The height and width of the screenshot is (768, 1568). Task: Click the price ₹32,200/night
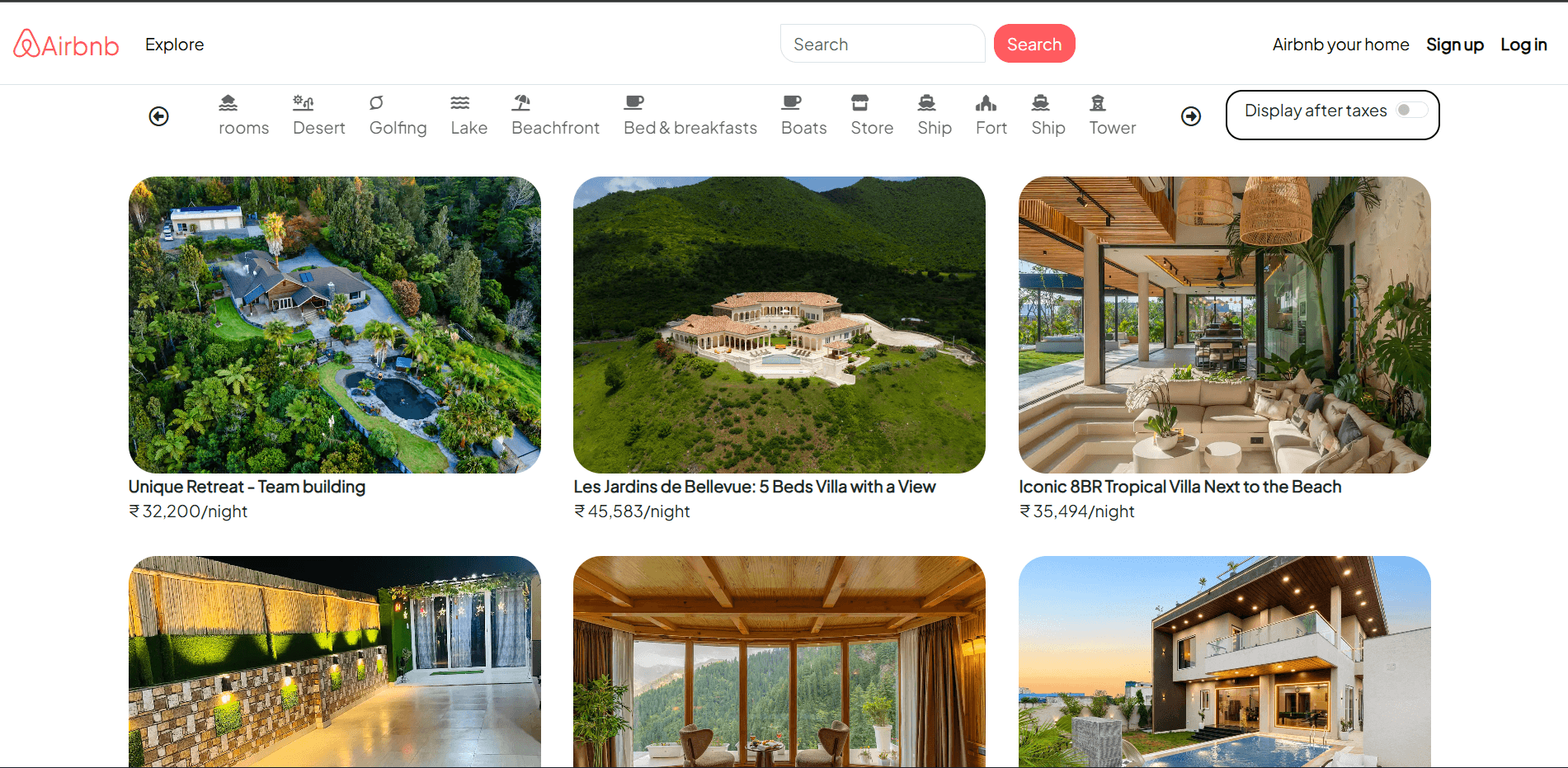pyautogui.click(x=188, y=511)
